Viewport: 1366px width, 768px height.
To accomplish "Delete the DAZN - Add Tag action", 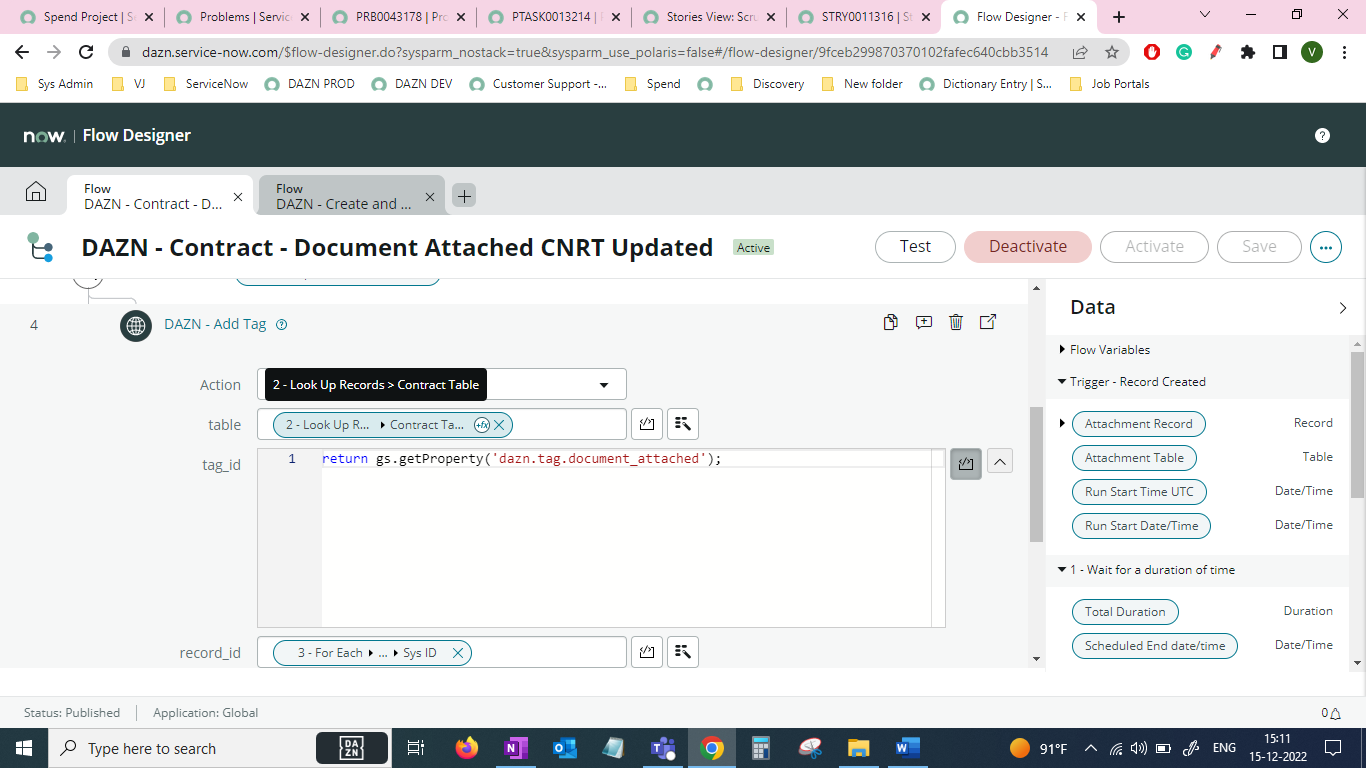I will [956, 322].
